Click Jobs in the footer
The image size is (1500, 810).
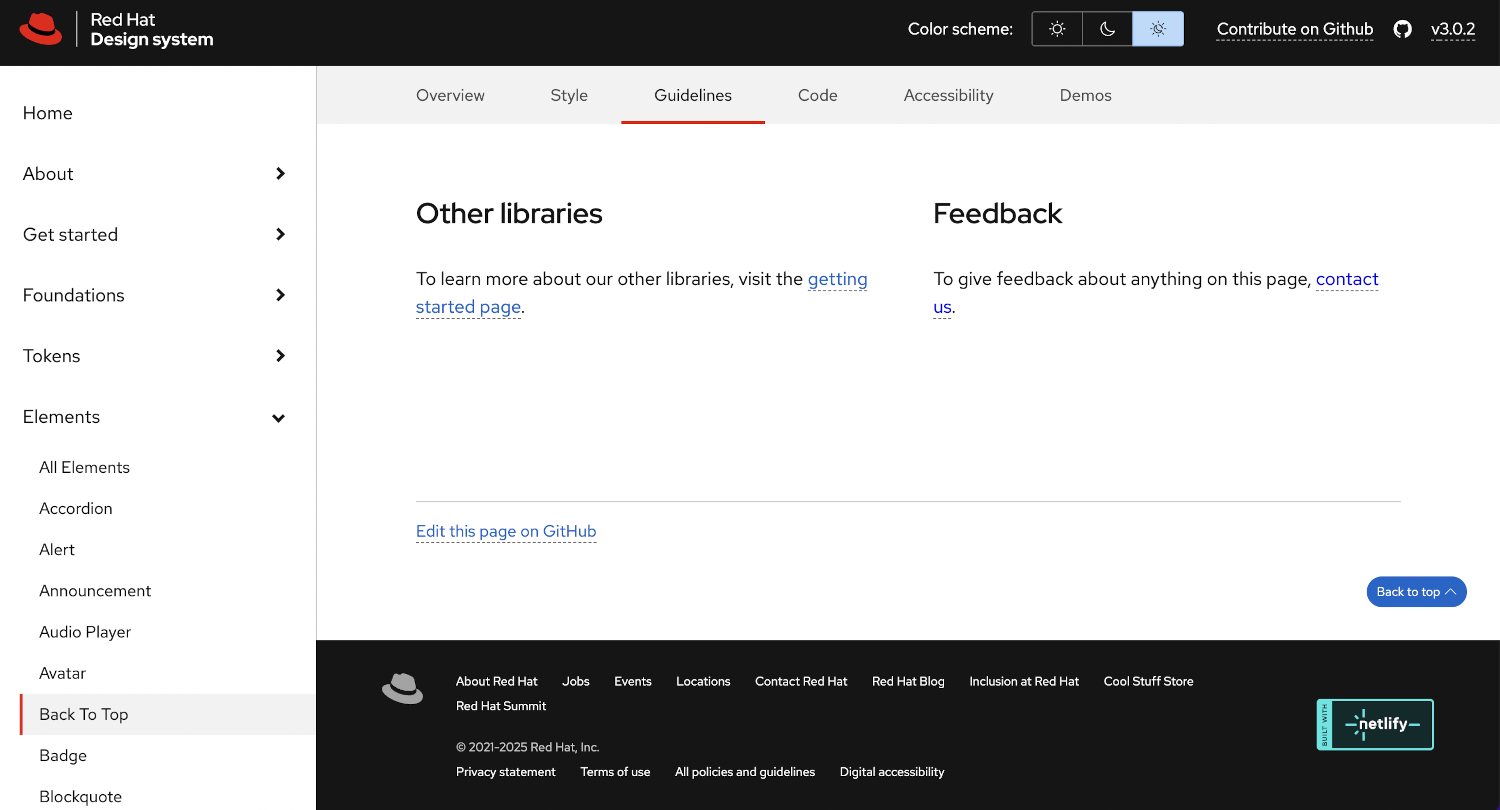tap(576, 681)
